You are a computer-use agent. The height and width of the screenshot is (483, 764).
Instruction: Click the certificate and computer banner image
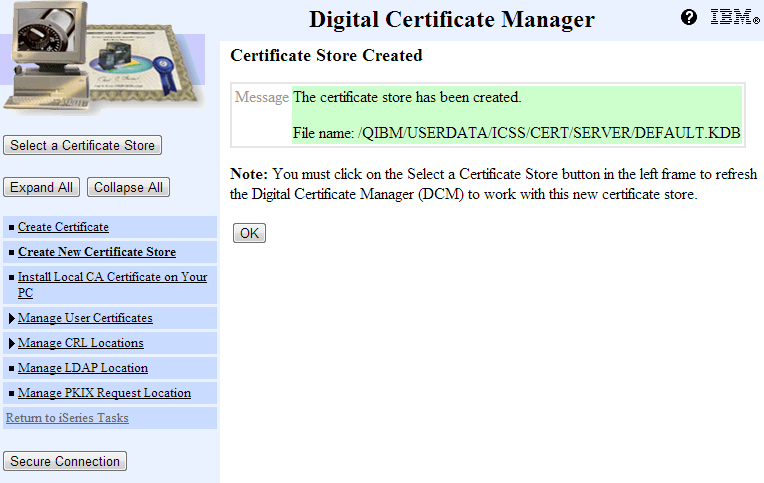coord(103,57)
